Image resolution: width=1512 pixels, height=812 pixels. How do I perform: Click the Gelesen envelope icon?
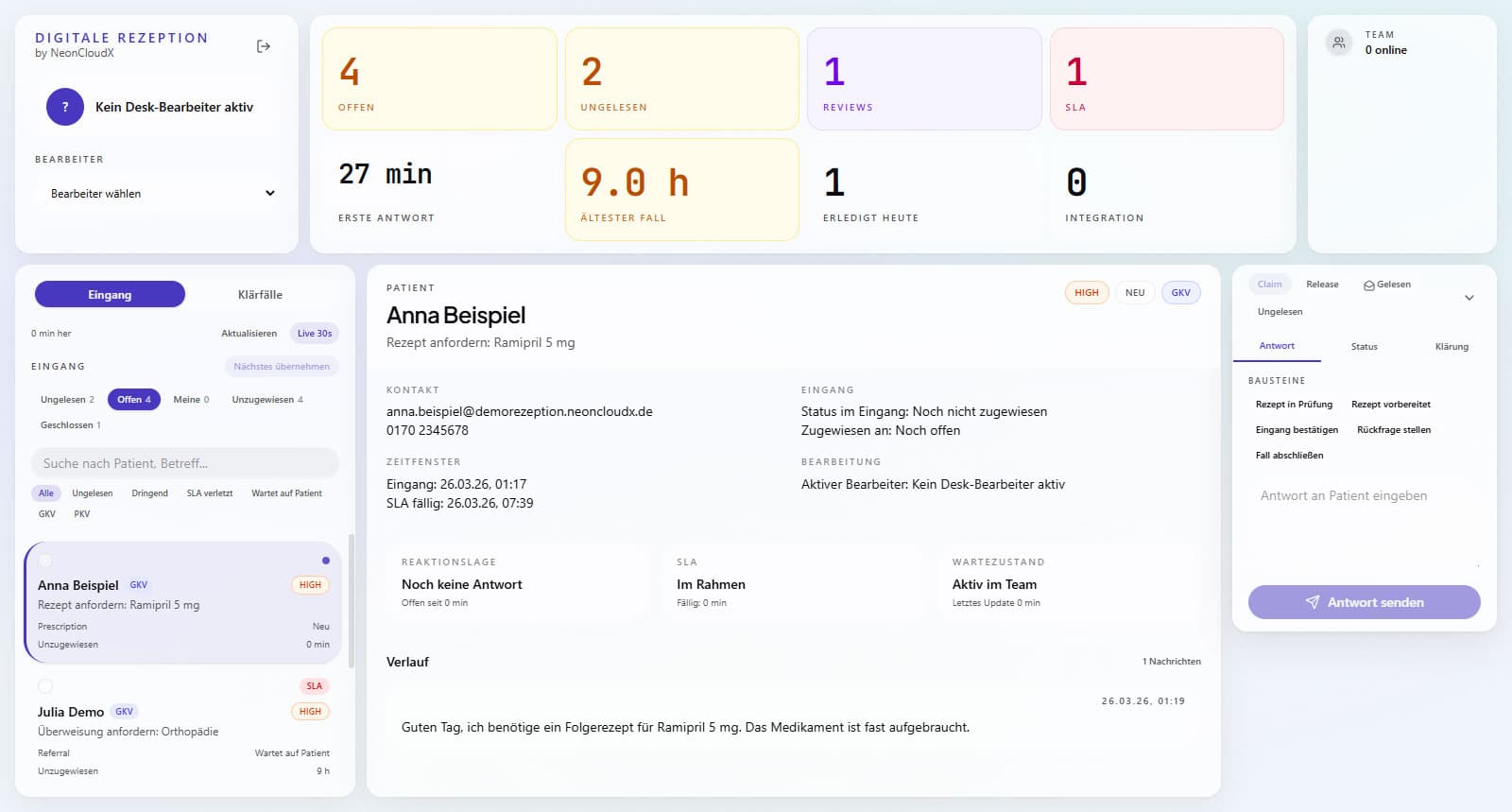click(1368, 285)
